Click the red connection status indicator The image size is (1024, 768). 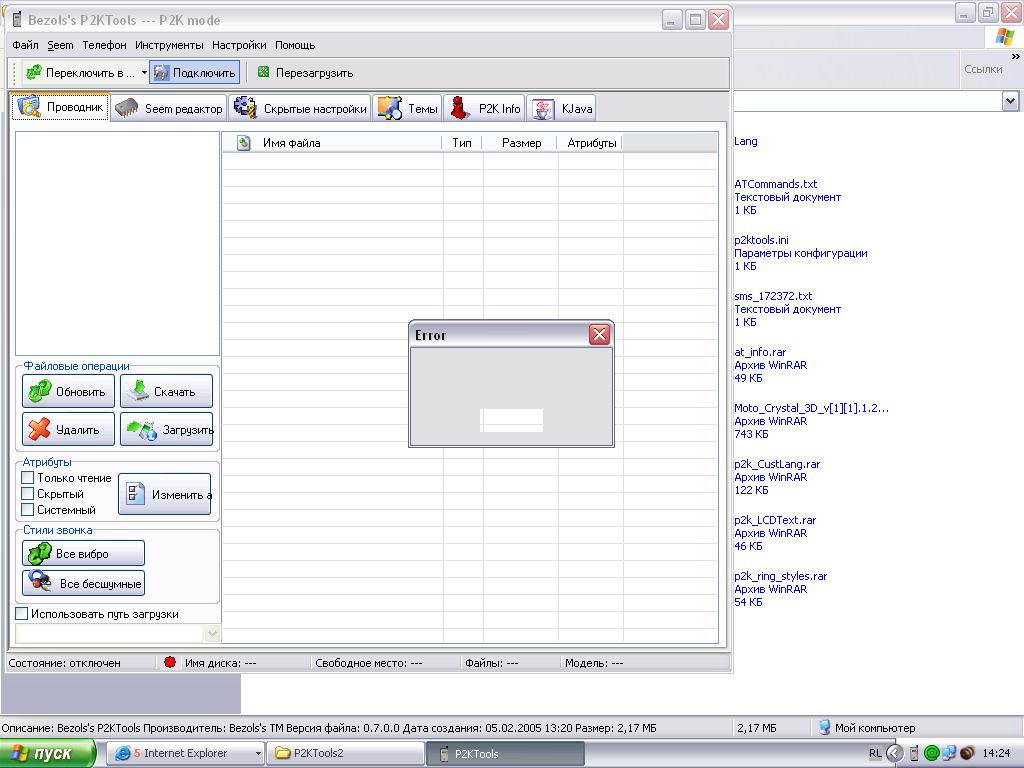[x=170, y=662]
